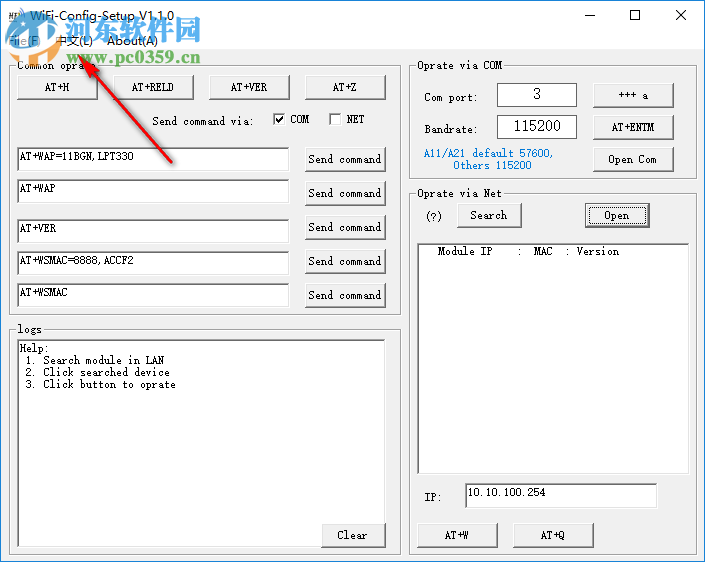705x562 pixels.
Task: Send the AT+WAP=11BGN,LPT330 command
Action: click(345, 159)
